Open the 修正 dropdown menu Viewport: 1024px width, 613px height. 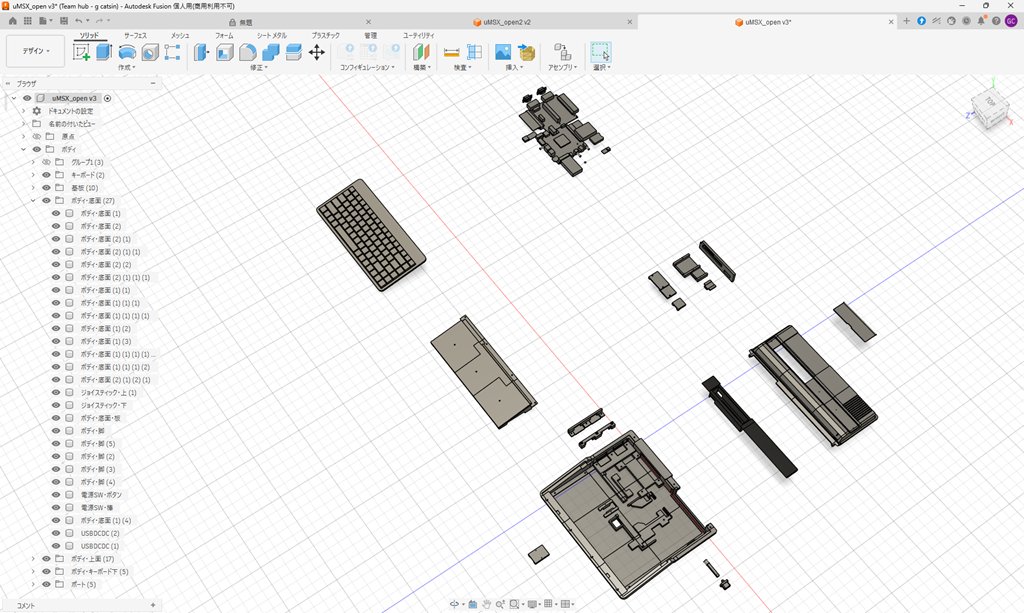tap(259, 67)
